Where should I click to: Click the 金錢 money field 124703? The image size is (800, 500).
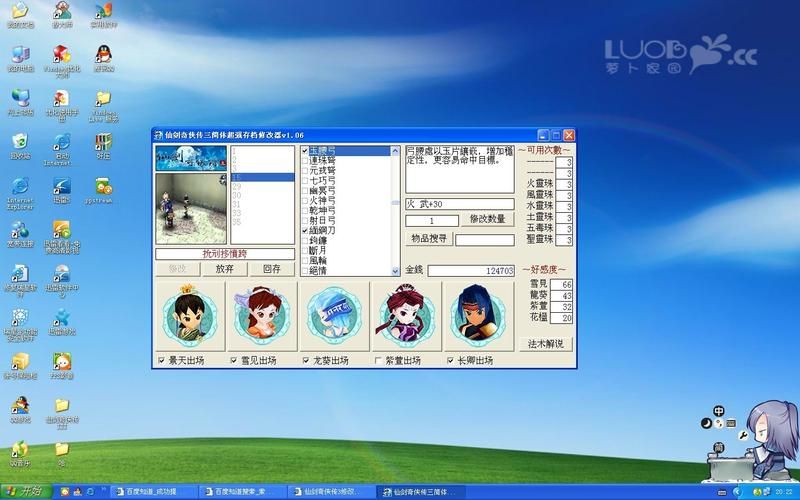click(471, 271)
